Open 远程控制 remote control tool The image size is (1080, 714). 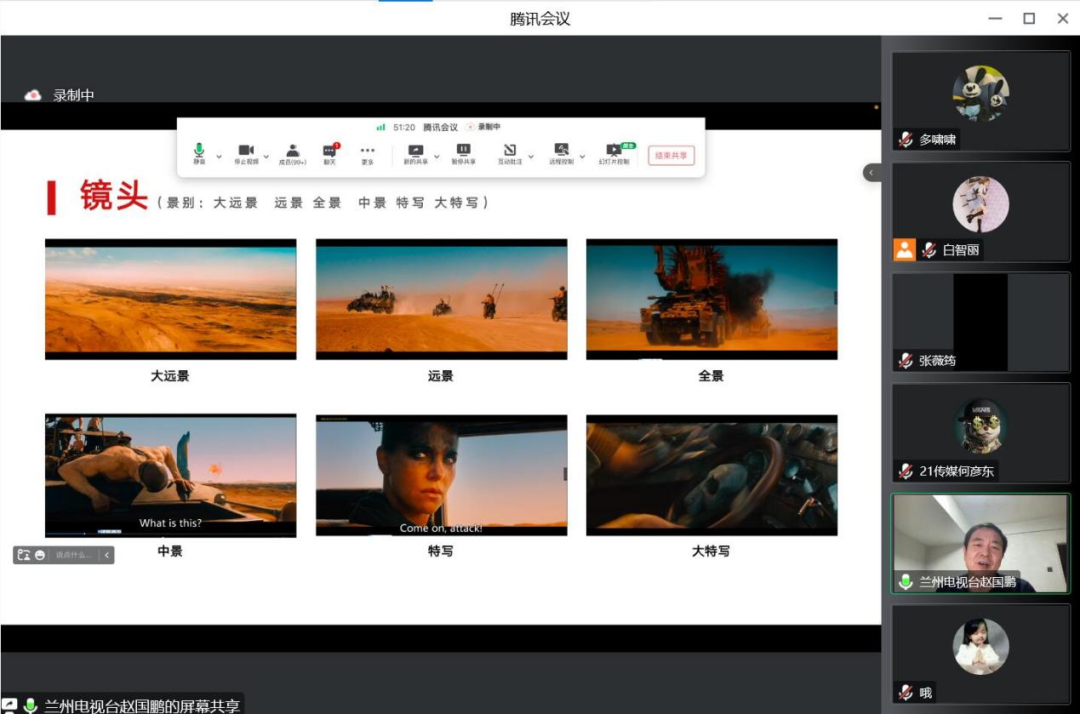click(x=562, y=149)
